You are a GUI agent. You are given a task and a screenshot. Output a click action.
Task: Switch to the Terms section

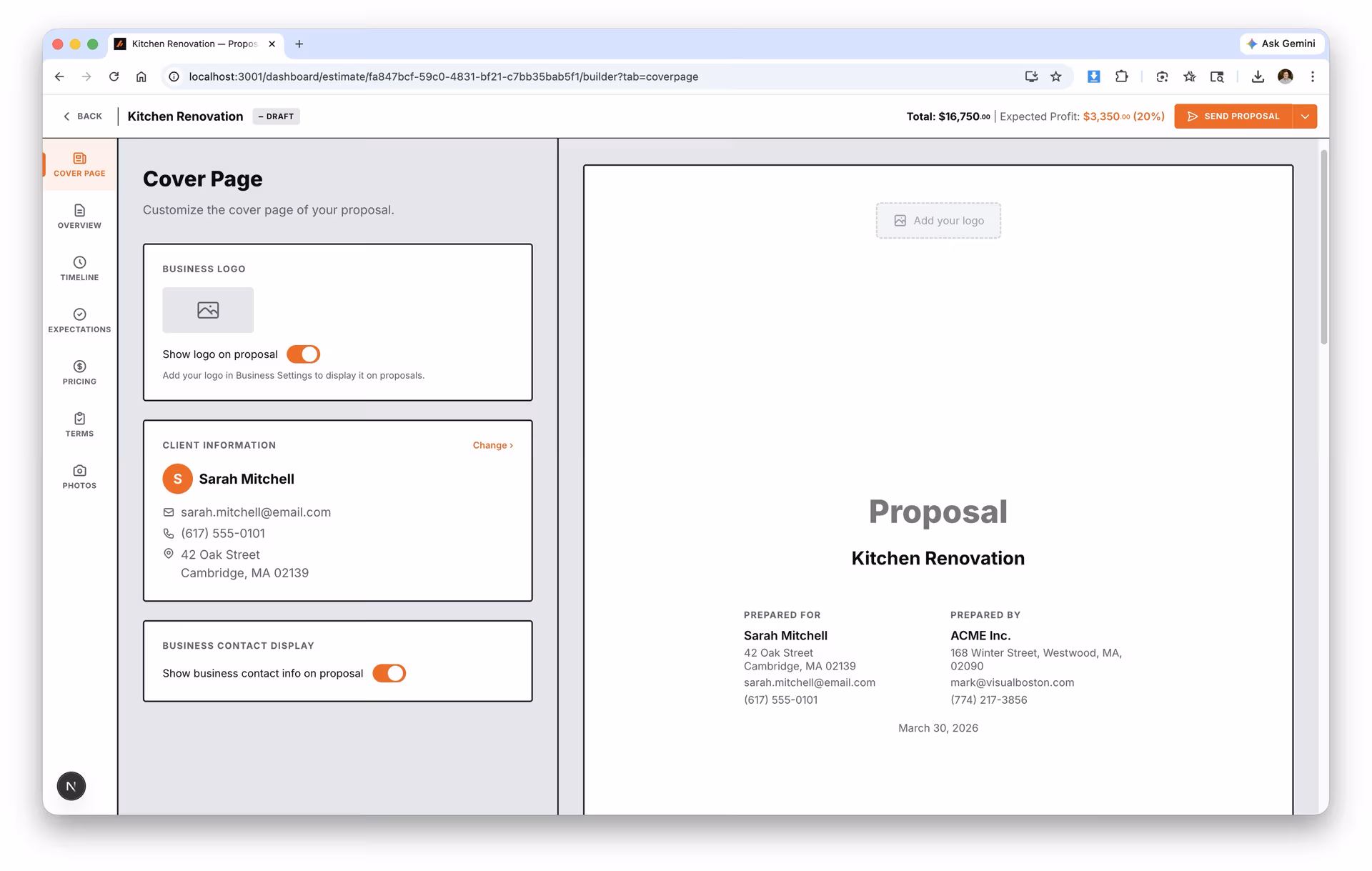click(x=79, y=424)
